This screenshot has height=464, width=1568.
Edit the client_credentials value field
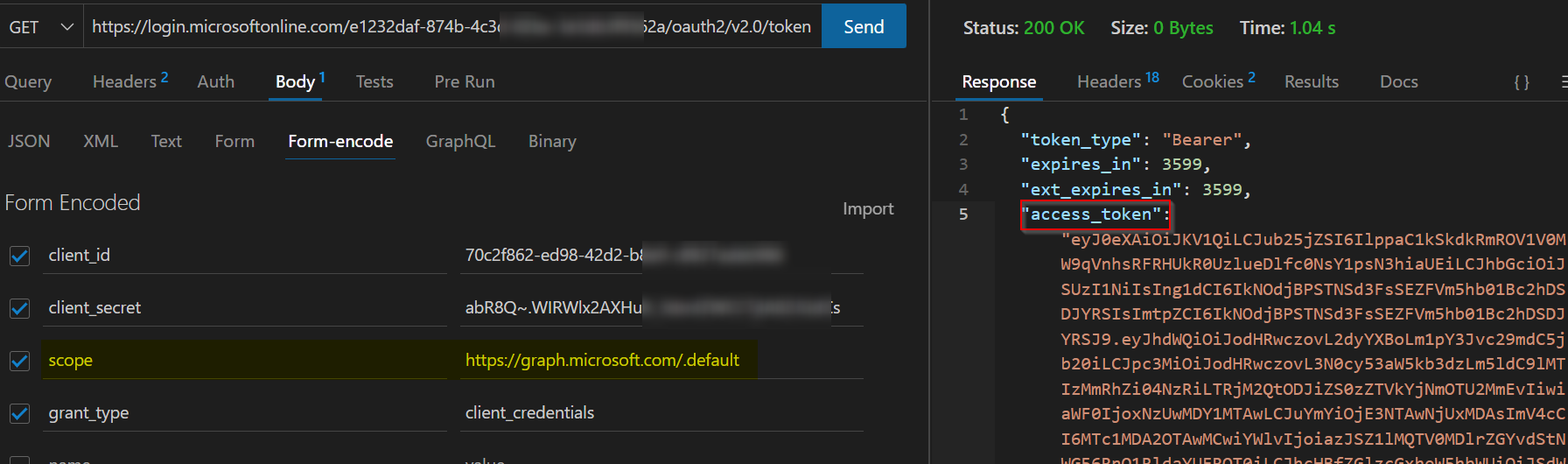[661, 412]
